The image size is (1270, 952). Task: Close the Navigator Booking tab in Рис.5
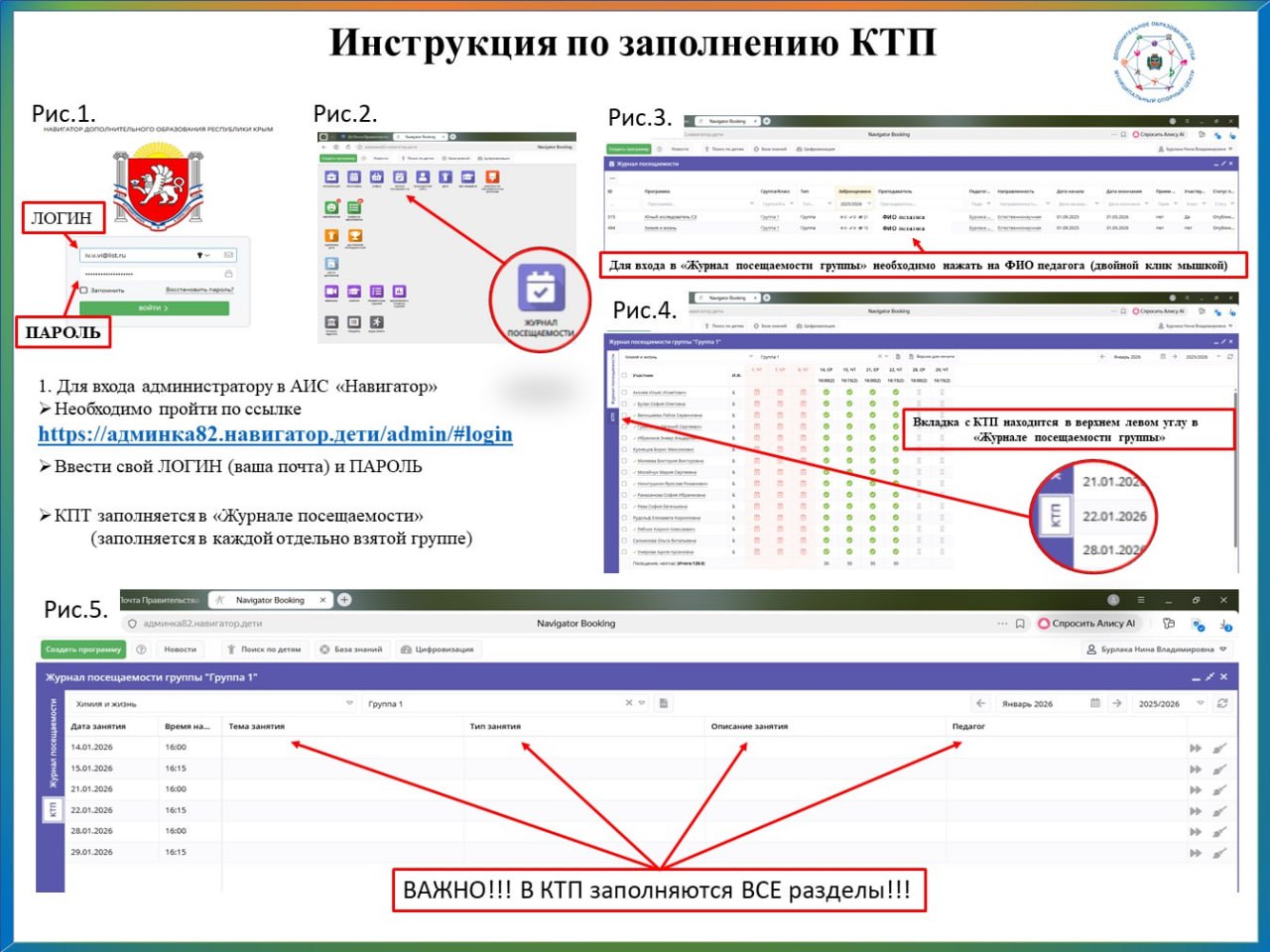click(x=322, y=600)
